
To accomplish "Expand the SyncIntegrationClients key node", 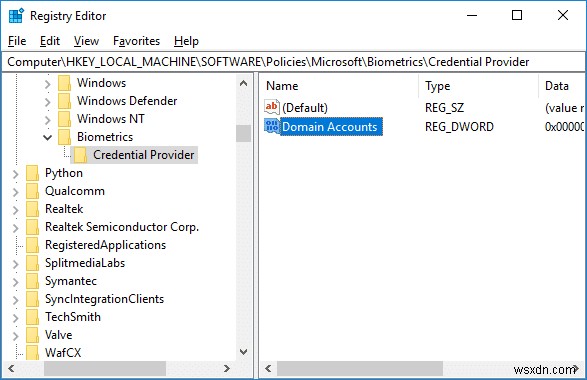I will (x=16, y=300).
